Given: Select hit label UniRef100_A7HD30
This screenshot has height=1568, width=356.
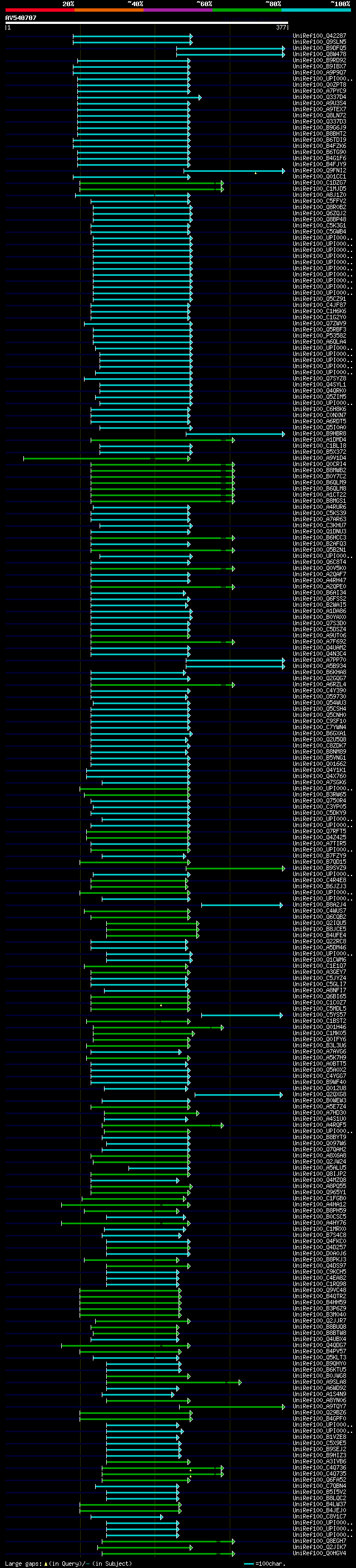Looking at the screenshot, I should [319, 1112].
